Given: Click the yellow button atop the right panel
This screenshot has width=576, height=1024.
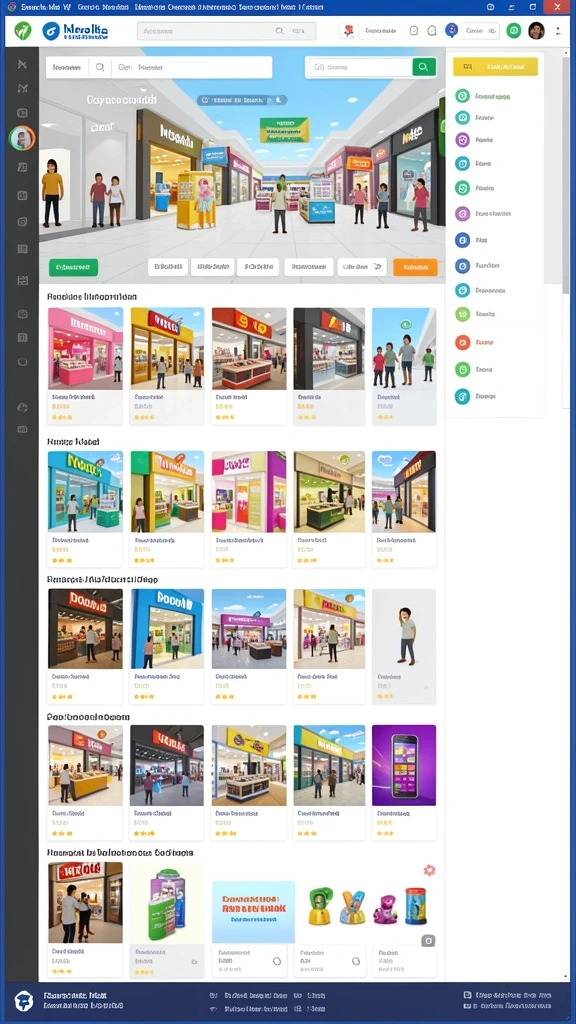Looking at the screenshot, I should (x=496, y=67).
